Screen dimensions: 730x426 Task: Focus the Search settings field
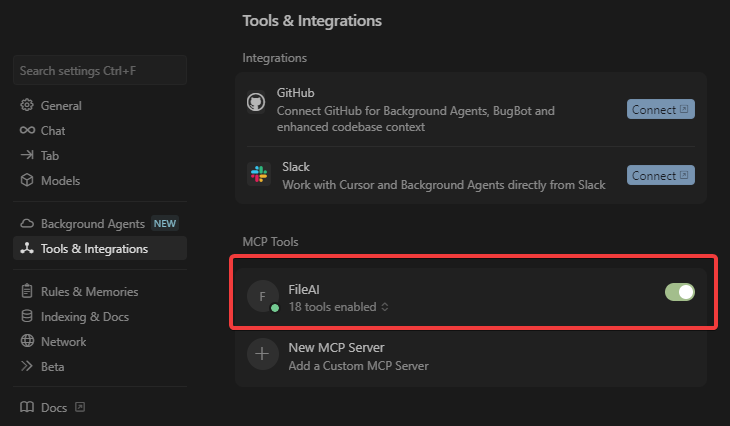(x=100, y=71)
